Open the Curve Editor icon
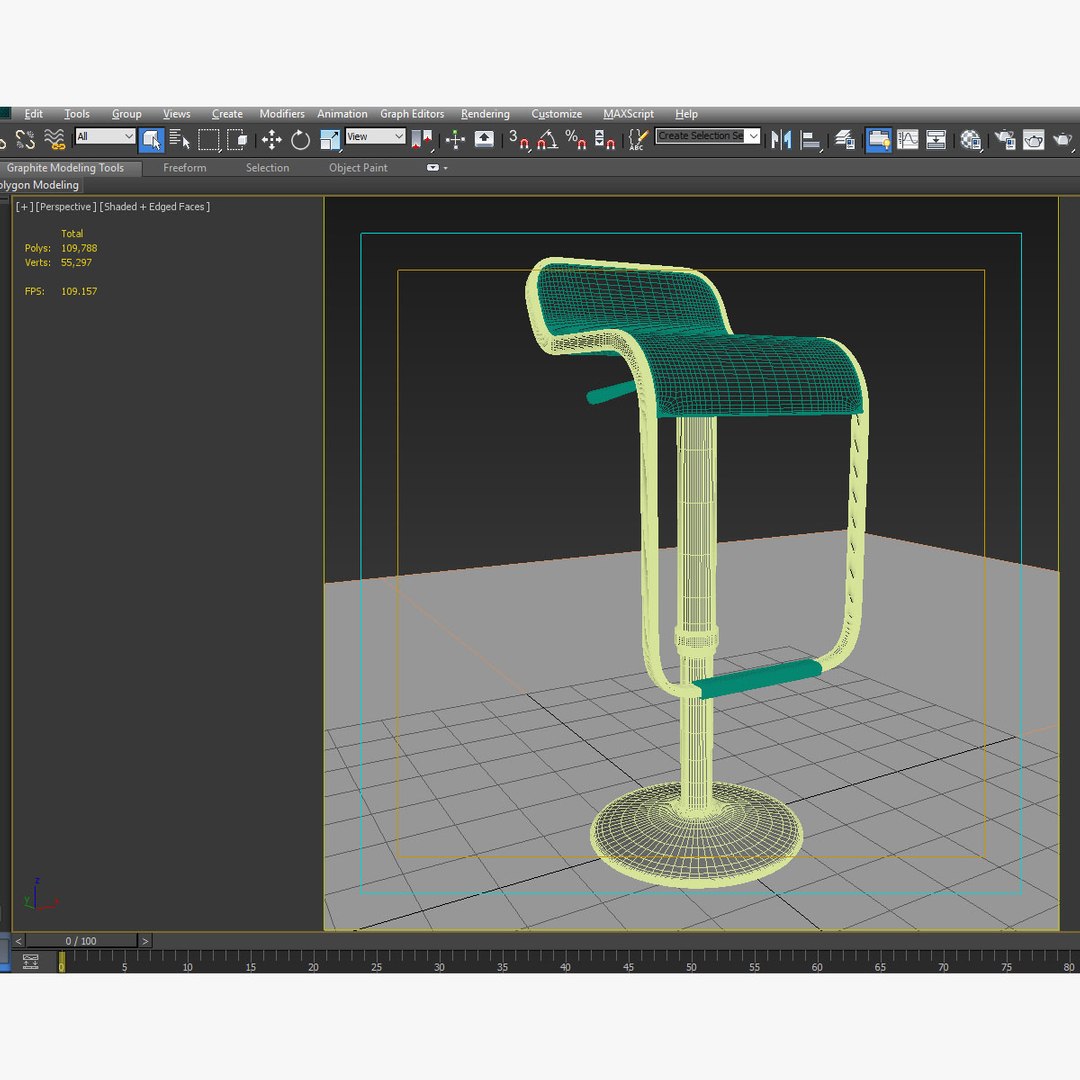 click(x=908, y=140)
